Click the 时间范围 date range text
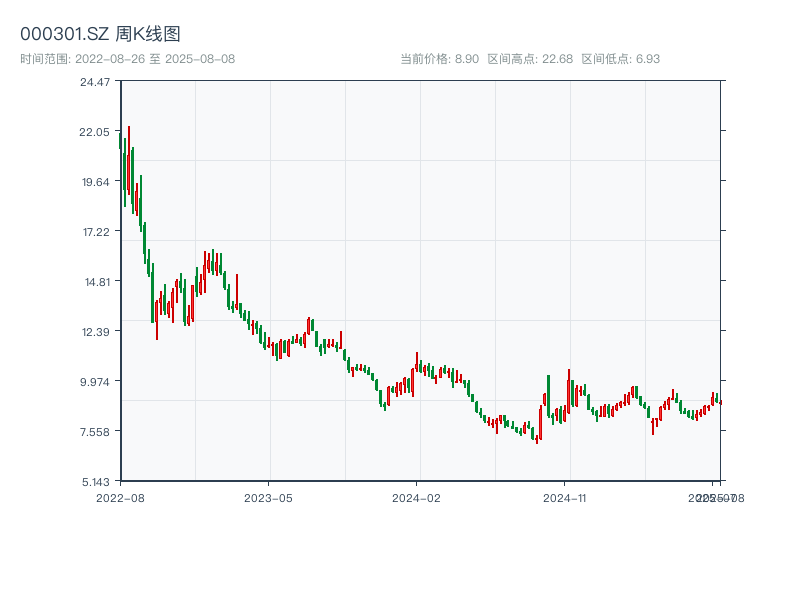 128,59
